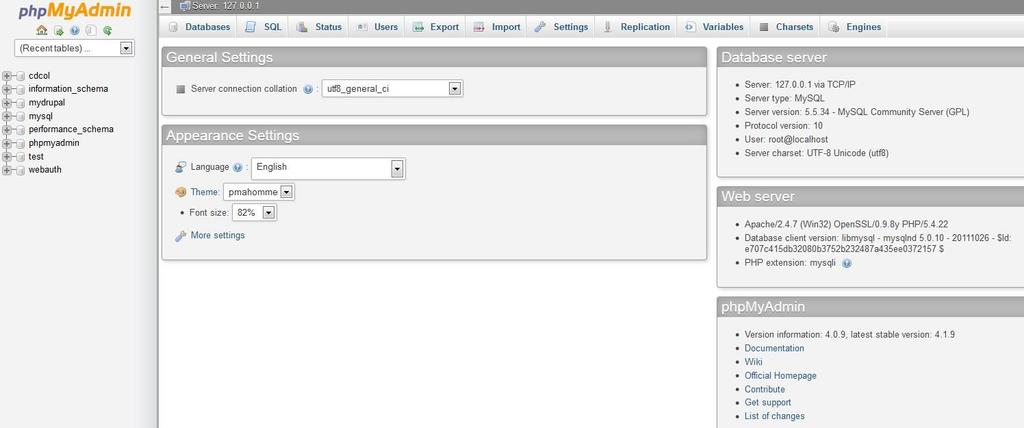Viewport: 1024px width, 428px height.
Task: Open the Recent tables dropdown
Action: tap(74, 48)
